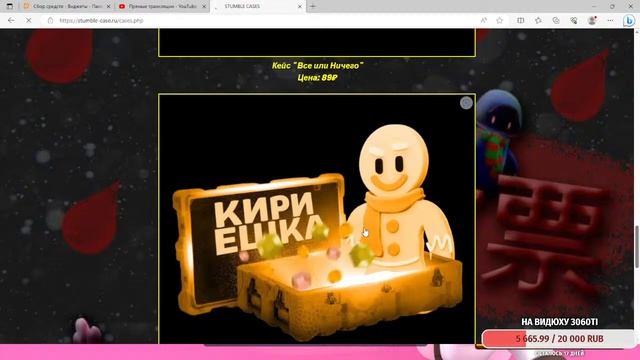Close the STUMBLE CASES tab
This screenshot has width=640, height=360.
(x=300, y=7)
